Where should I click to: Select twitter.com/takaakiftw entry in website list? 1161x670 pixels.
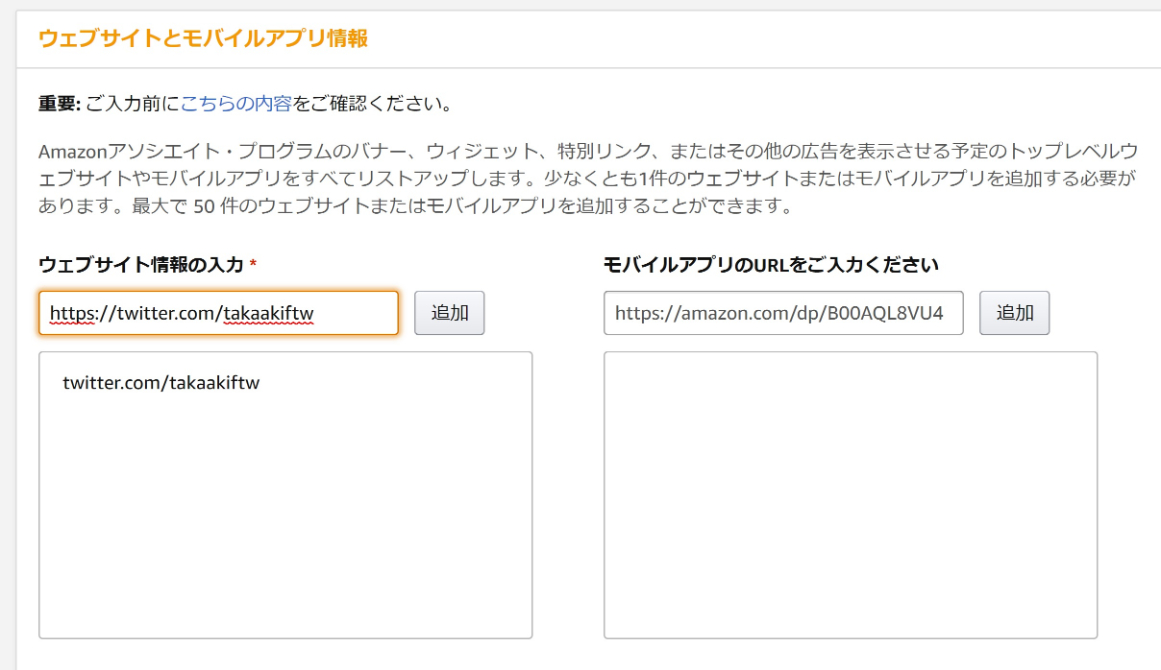point(161,383)
